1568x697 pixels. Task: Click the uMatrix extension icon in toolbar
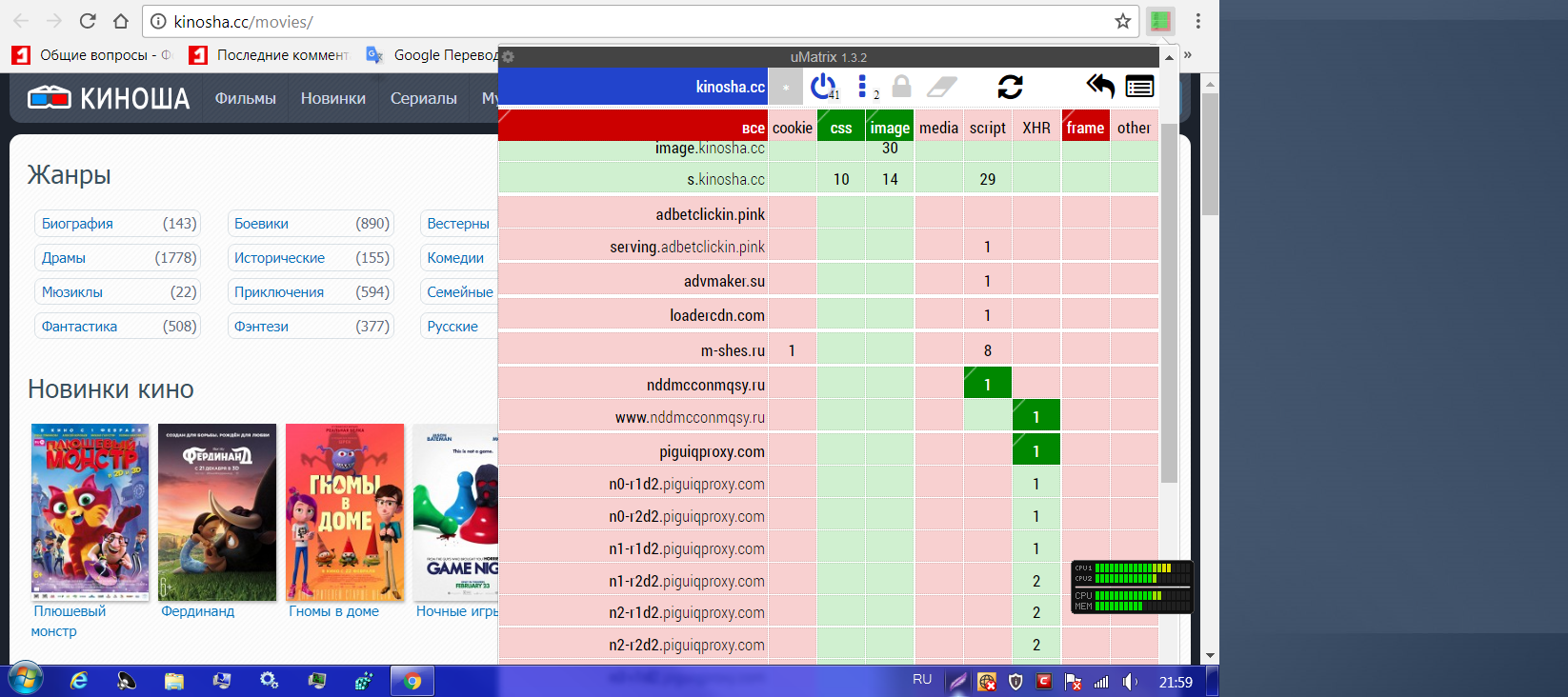(x=1160, y=21)
